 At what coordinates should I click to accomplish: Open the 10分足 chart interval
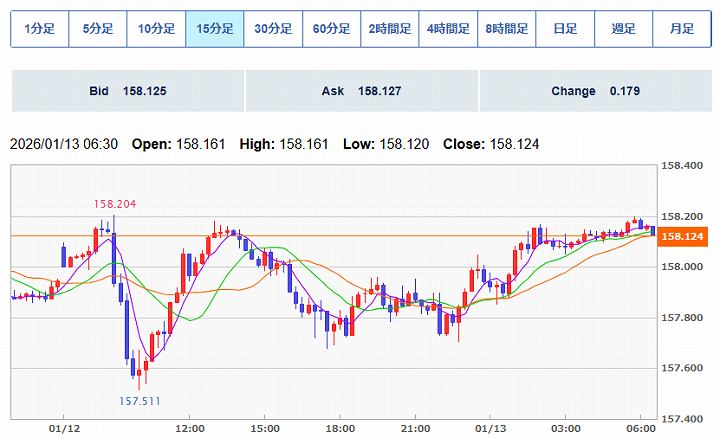(156, 29)
